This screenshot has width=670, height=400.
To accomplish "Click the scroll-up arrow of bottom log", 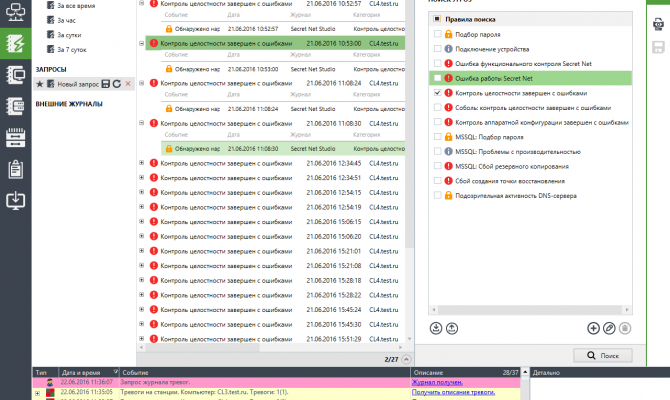I will 525,372.
